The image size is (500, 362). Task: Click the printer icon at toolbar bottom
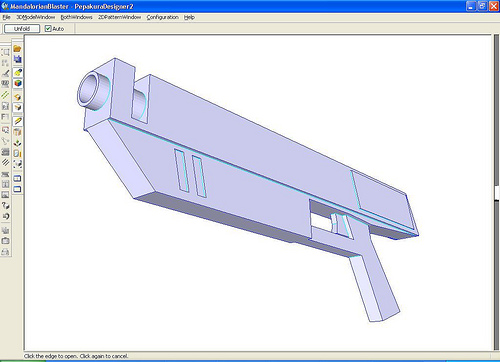pyautogui.click(x=5, y=252)
